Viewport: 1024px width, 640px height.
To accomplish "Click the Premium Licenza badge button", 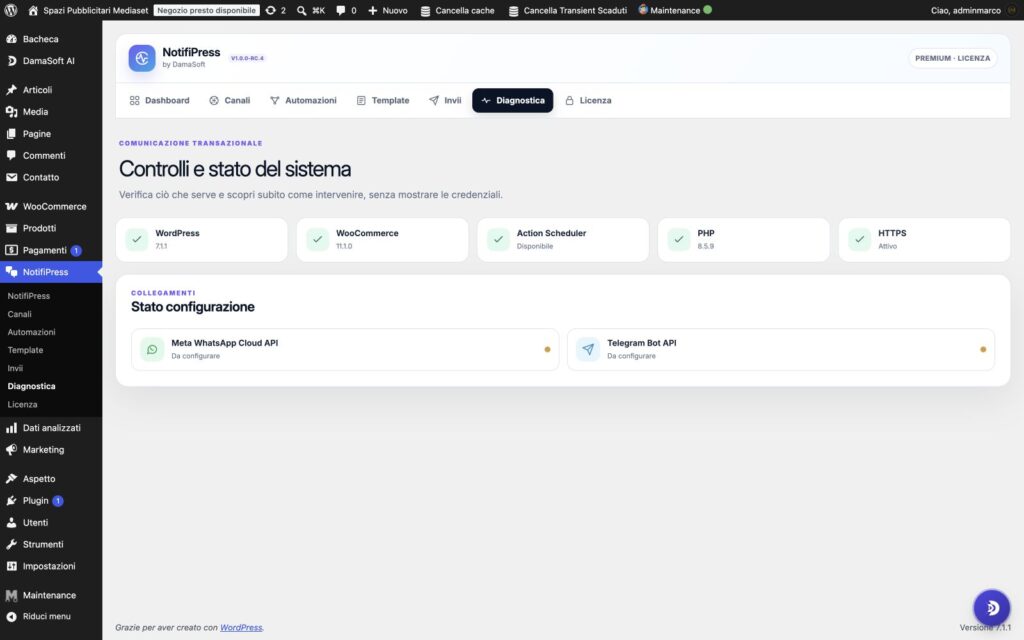I will tap(952, 58).
